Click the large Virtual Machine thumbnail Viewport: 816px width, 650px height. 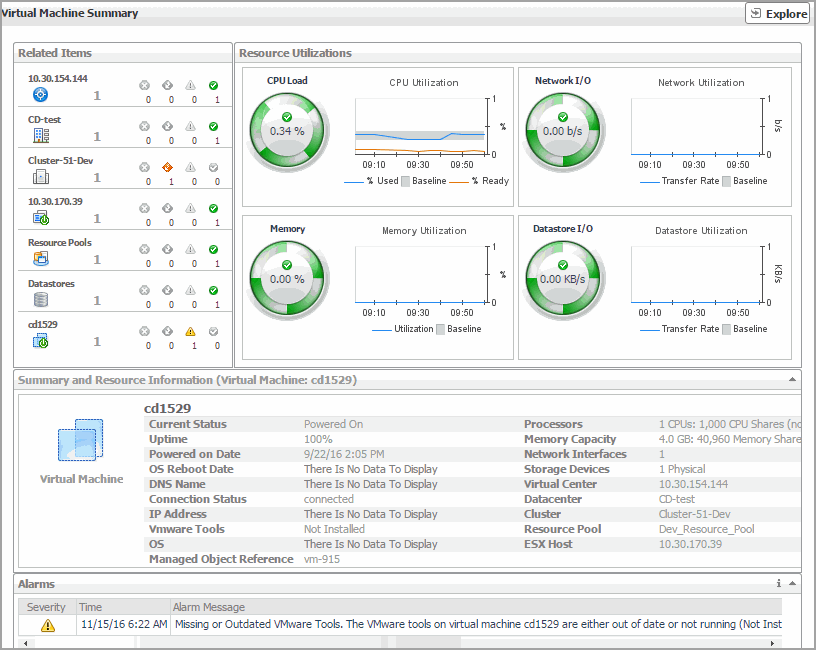tap(81, 440)
